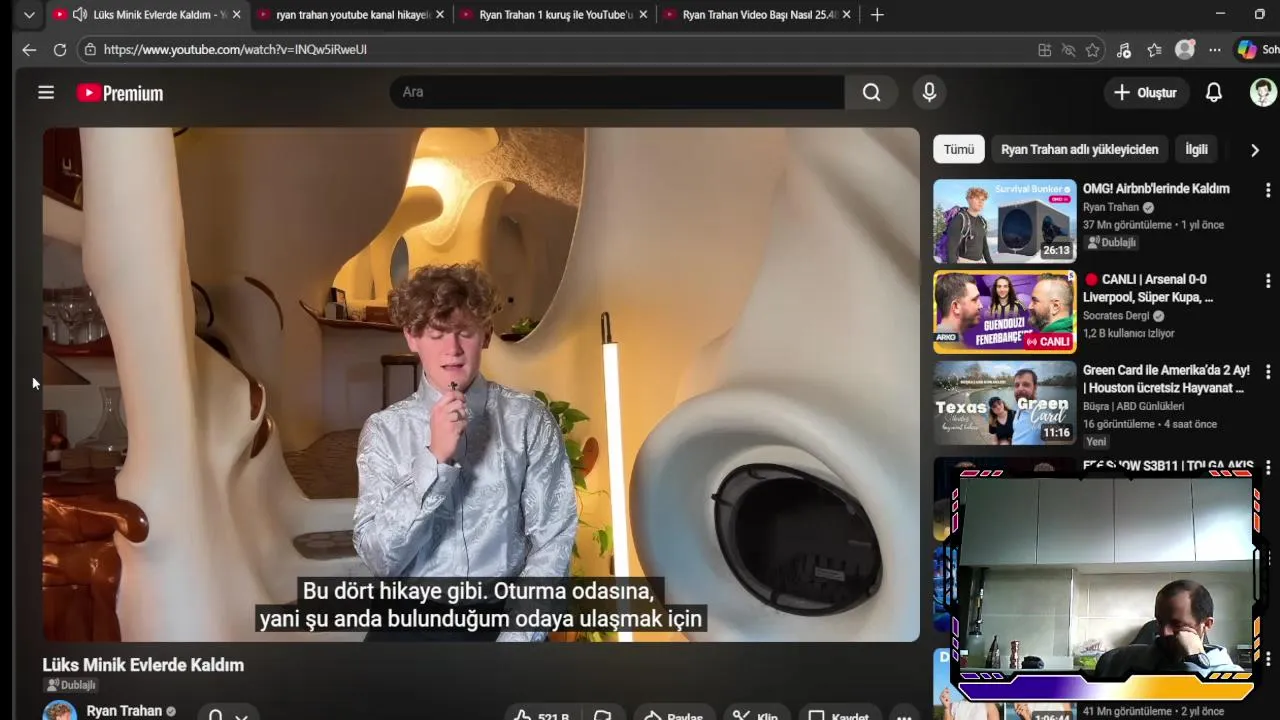Open Green Card ile Amerika'da 2 Ay title
This screenshot has height=720, width=1280.
[1166, 379]
